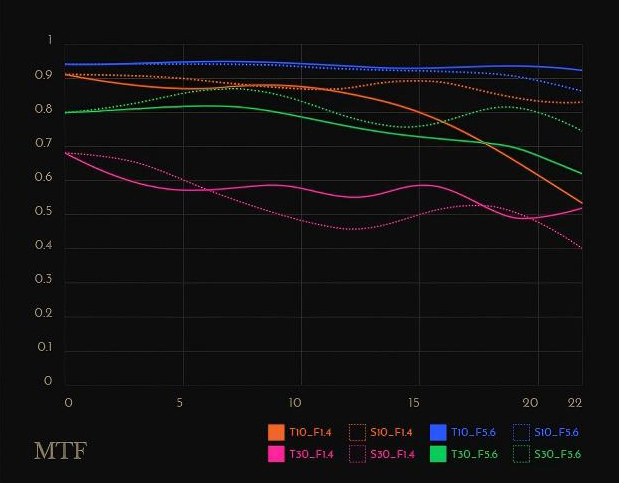This screenshot has width=619, height=483.
Task: Select the S30_F1.4 legend label text
Action: coord(394,454)
